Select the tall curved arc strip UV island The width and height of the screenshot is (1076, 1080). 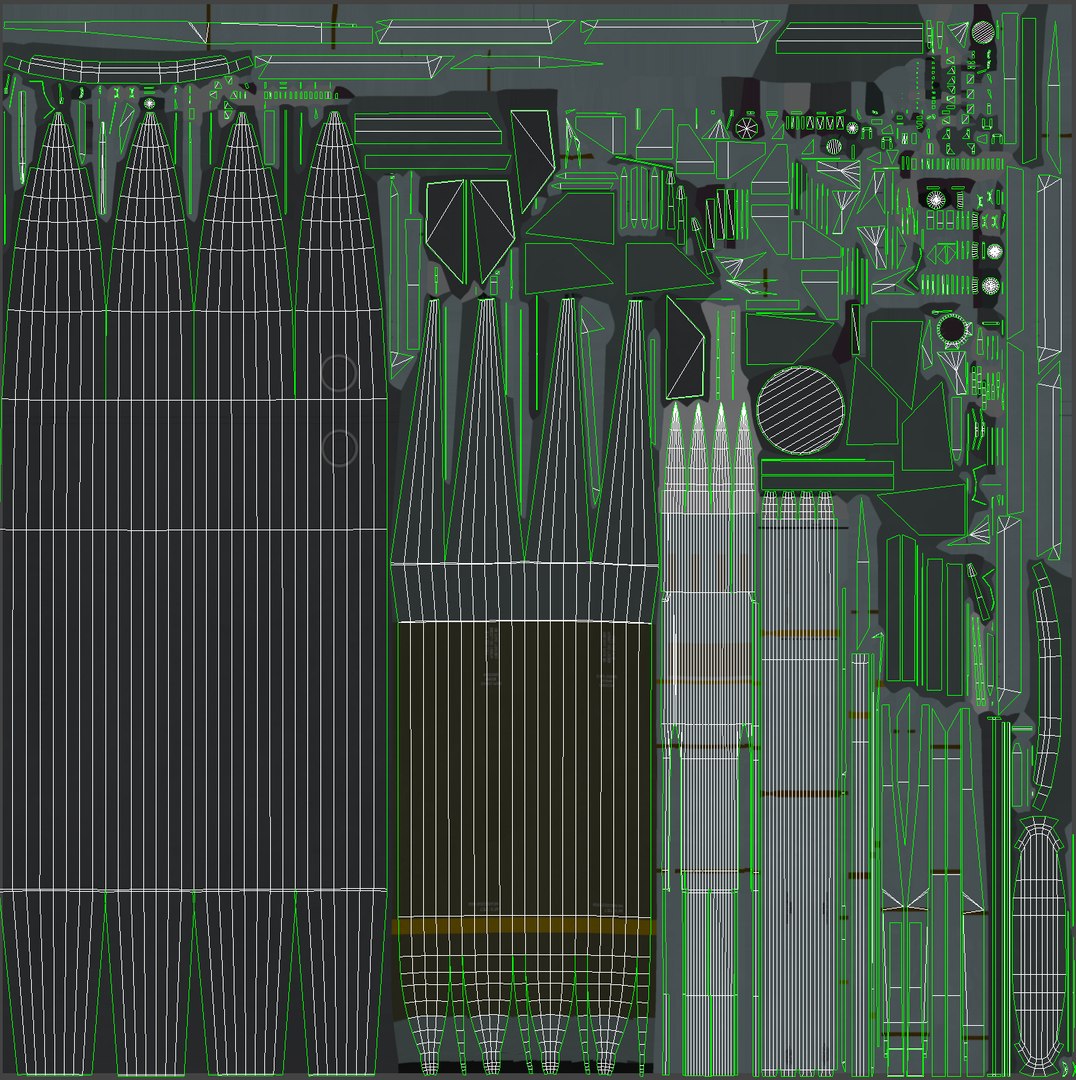pyautogui.click(x=1046, y=685)
